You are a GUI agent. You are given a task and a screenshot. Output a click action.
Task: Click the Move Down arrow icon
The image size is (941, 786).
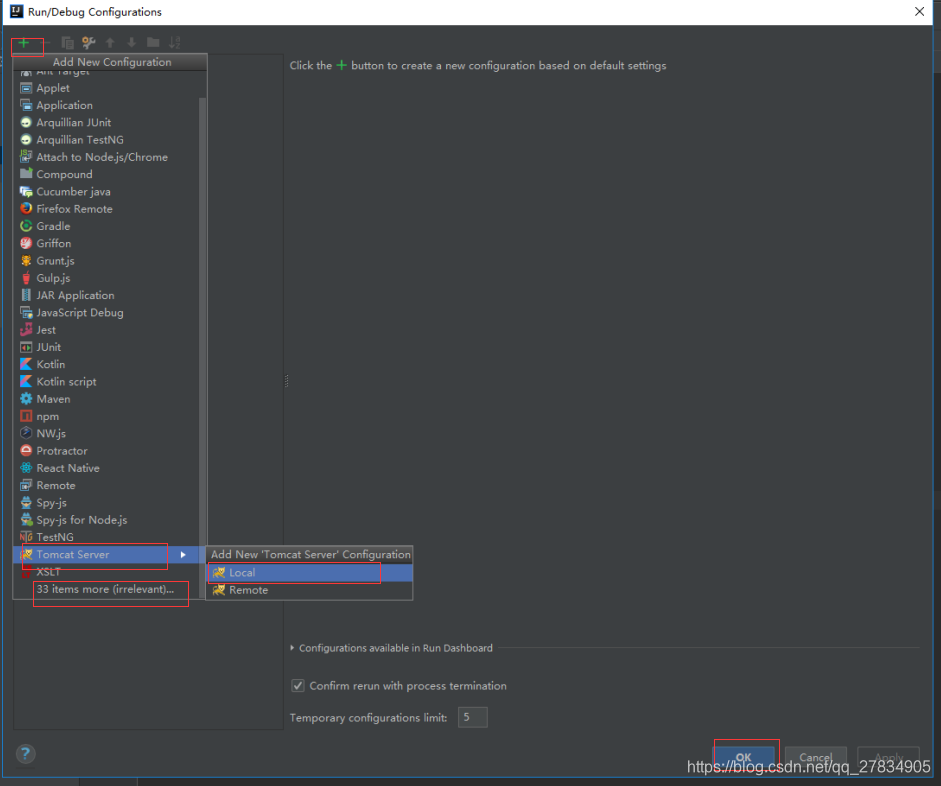point(131,43)
